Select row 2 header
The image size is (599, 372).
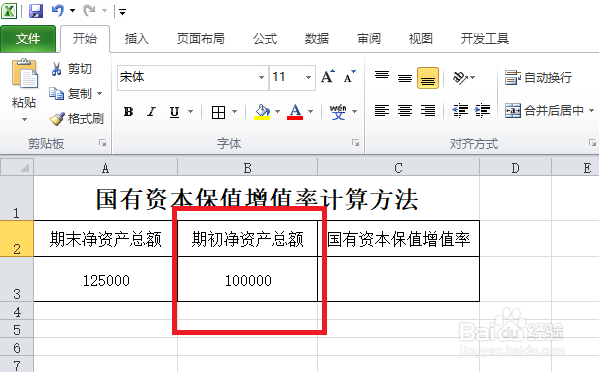click(x=17, y=238)
